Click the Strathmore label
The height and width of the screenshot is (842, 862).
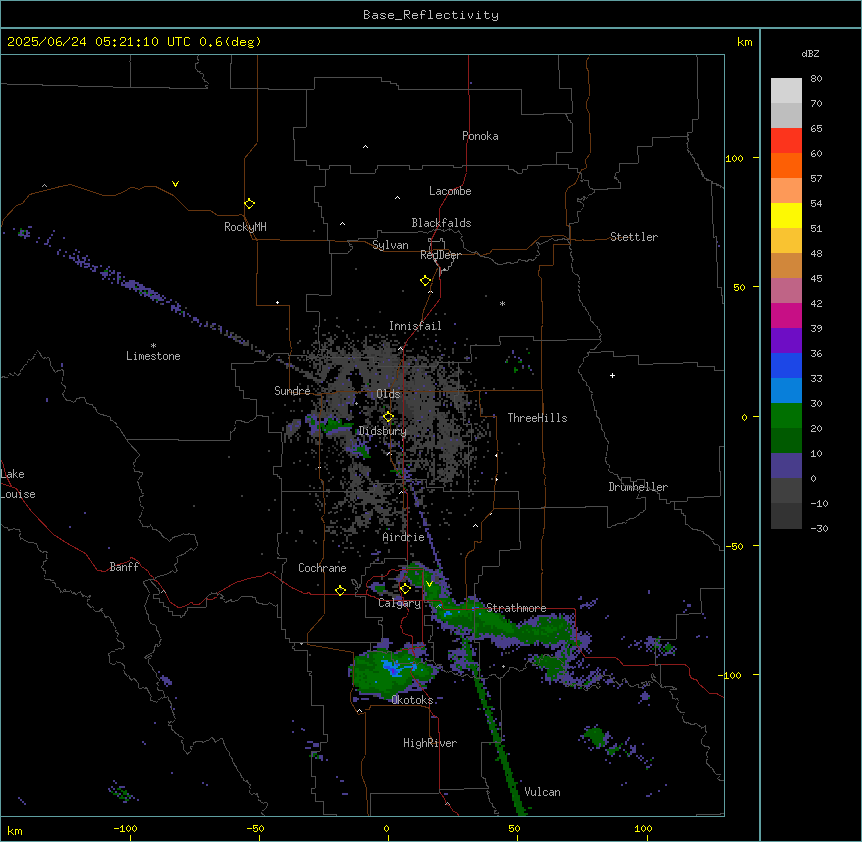pyautogui.click(x=516, y=608)
